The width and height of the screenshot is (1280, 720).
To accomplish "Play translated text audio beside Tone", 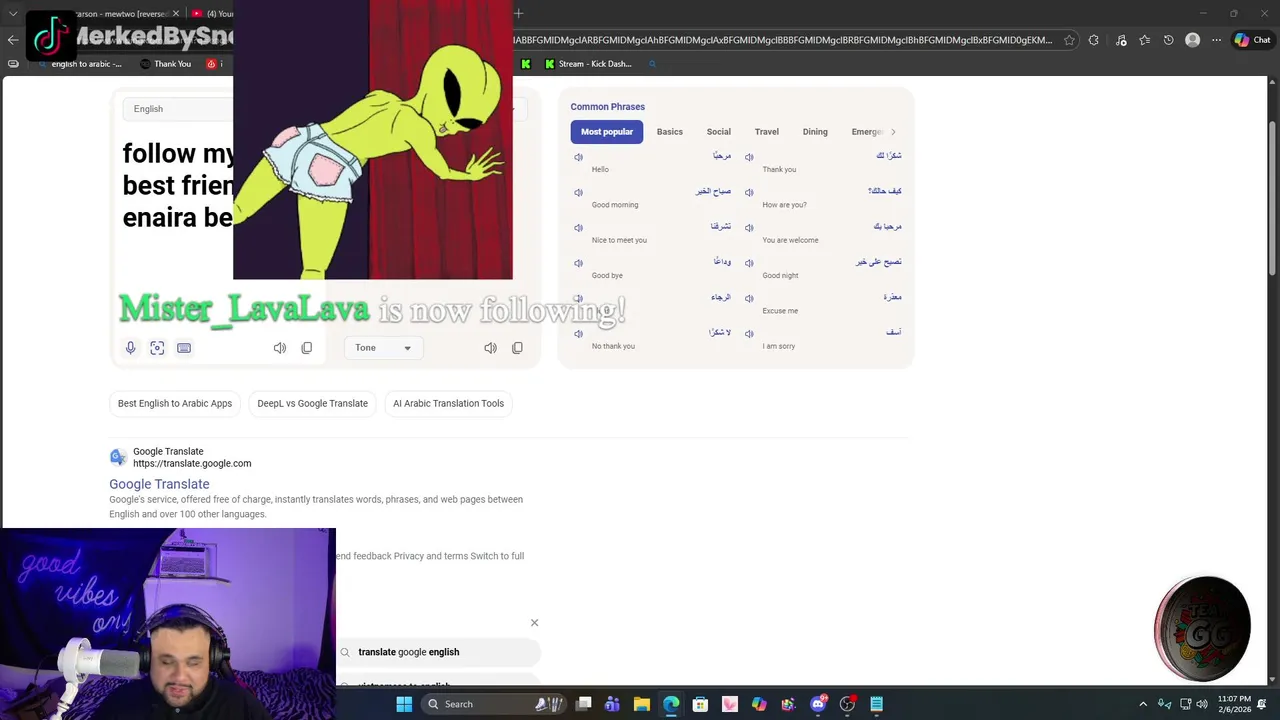I will click(490, 348).
